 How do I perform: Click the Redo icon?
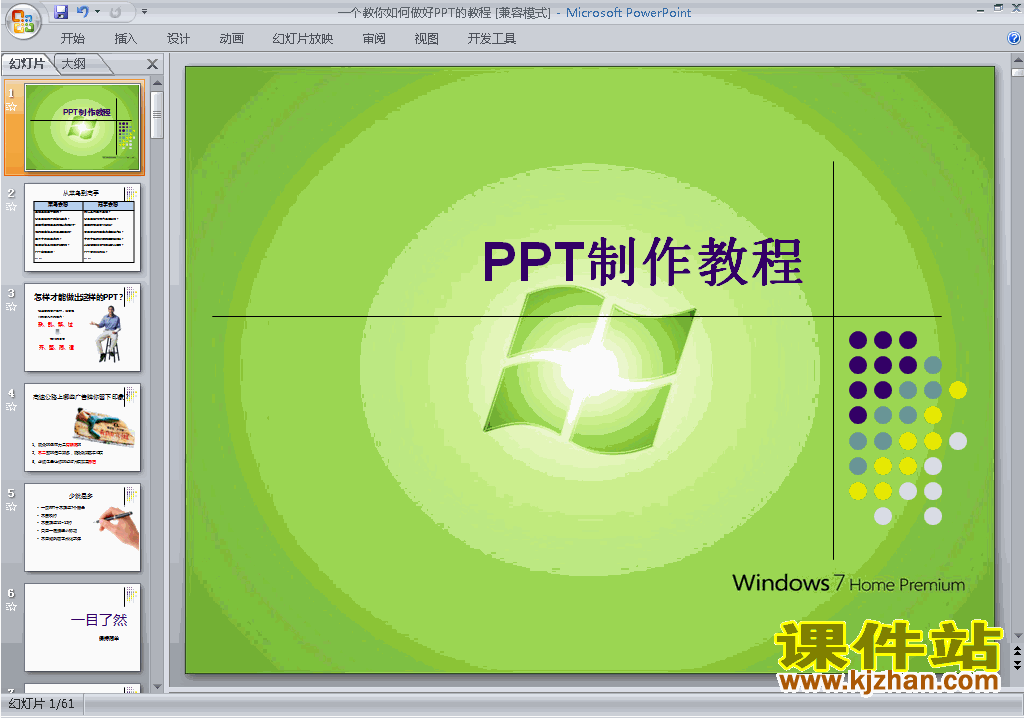(116, 12)
